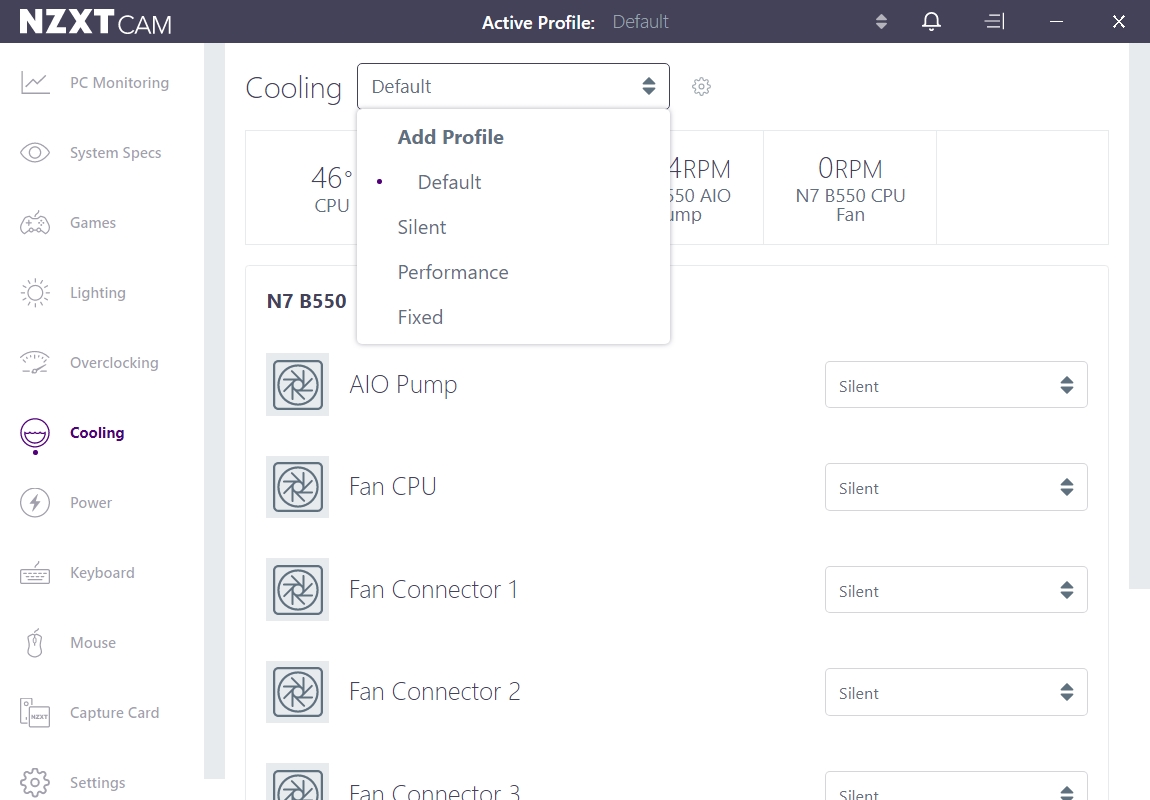The height and width of the screenshot is (800, 1150).
Task: Open the Mouse section label
Action: [x=93, y=642]
